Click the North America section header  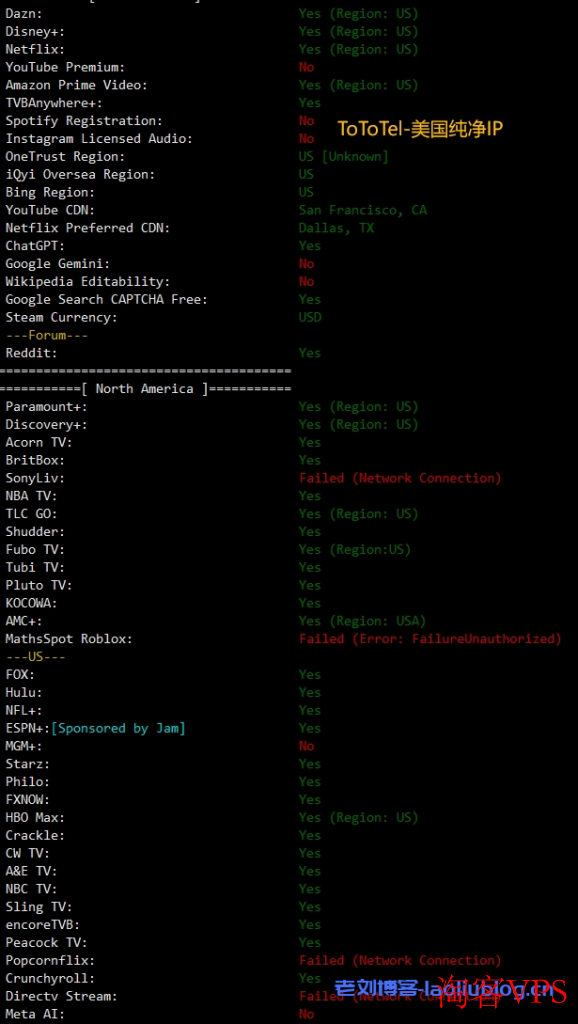point(145,389)
